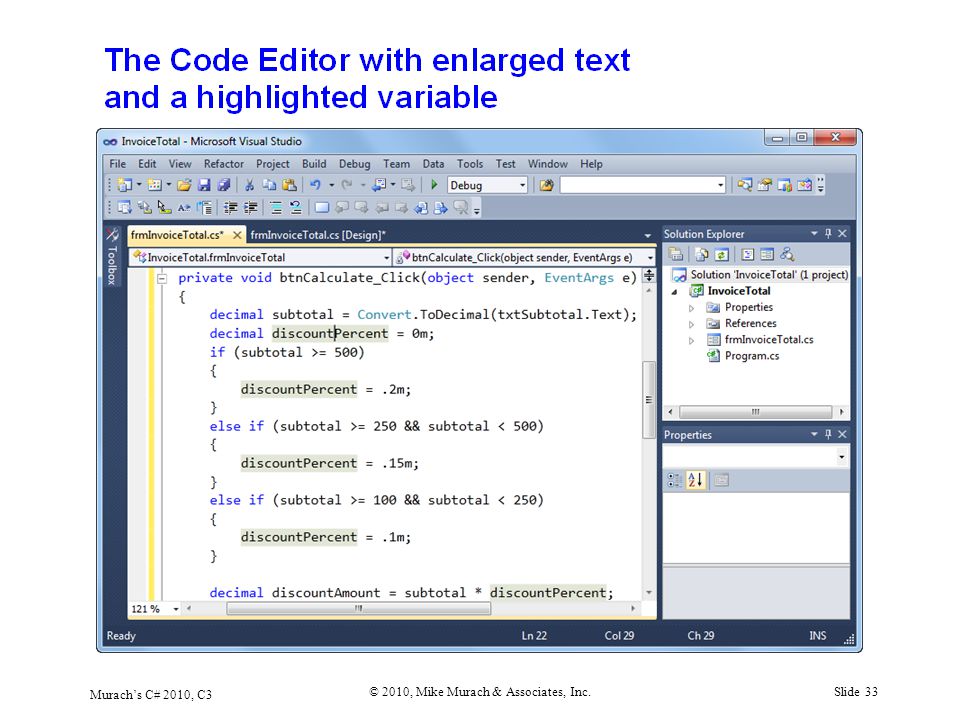Screen dimensions: 960x720
Task: Uncomment the selected lines icon
Action: click(x=296, y=208)
